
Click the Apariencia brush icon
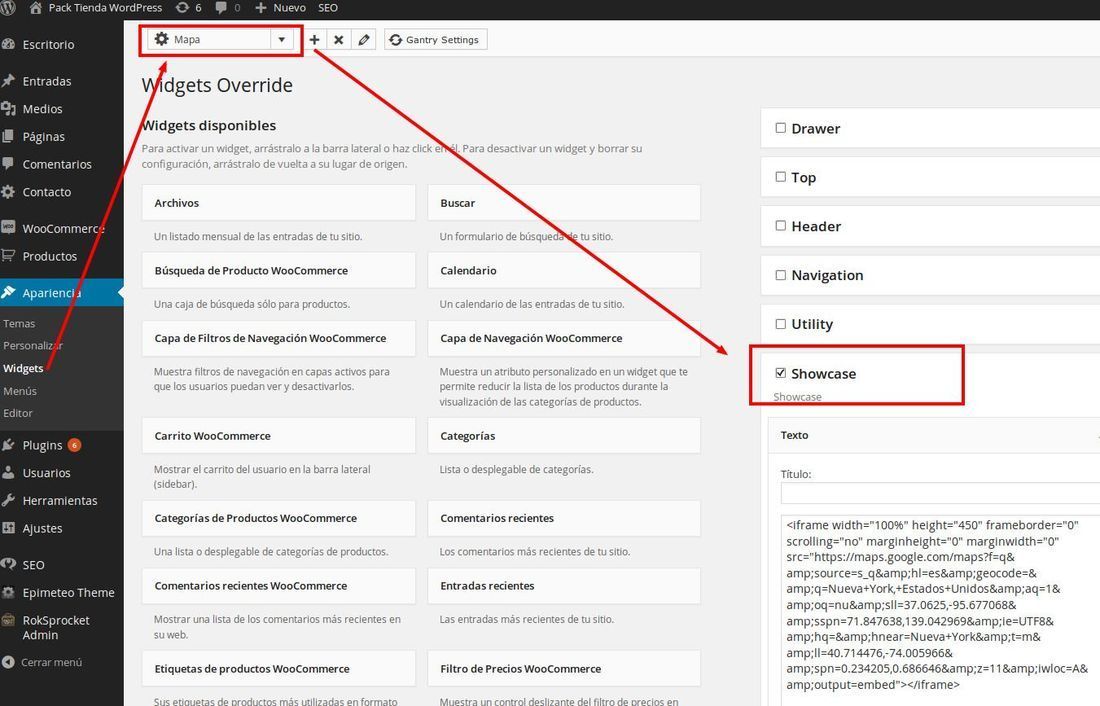8,292
